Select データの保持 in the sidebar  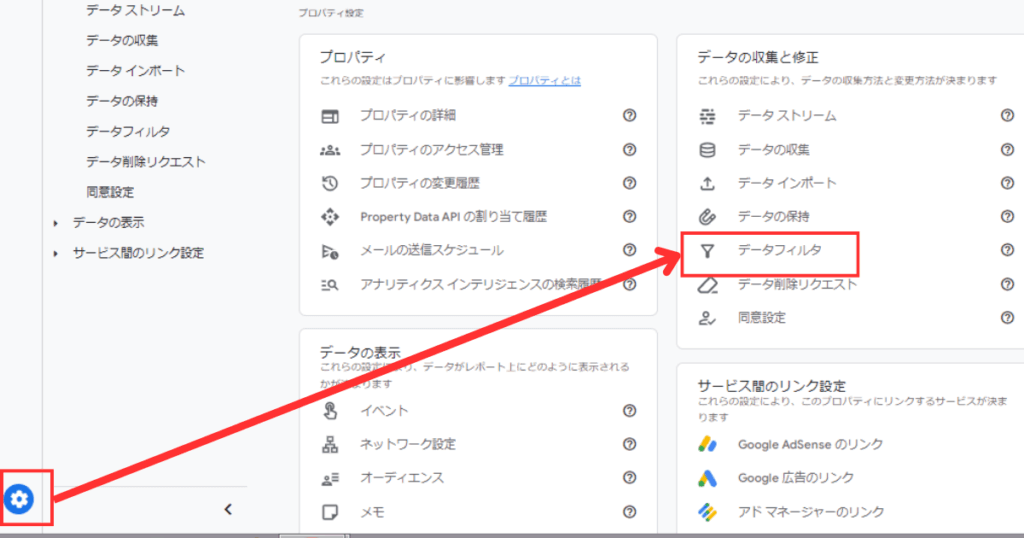(x=122, y=101)
